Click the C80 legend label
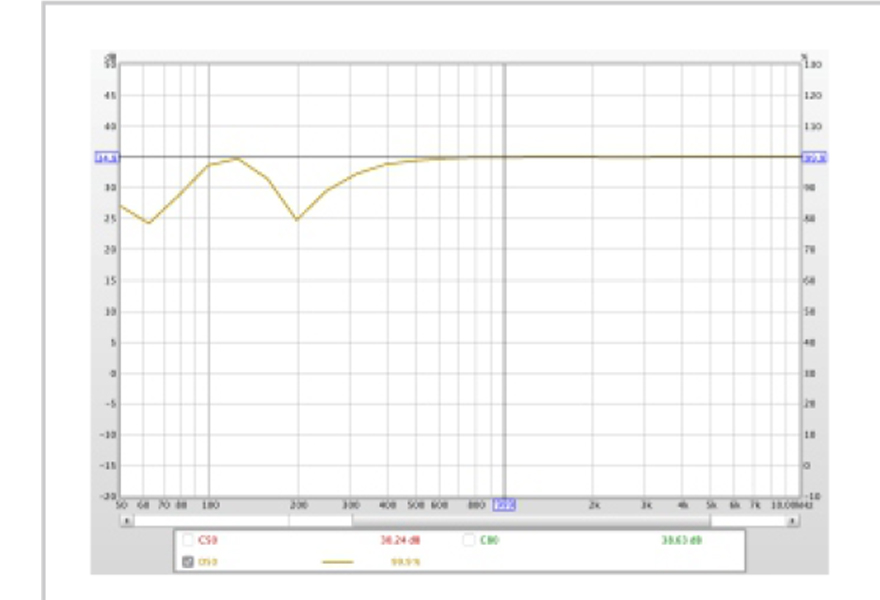This screenshot has width=880, height=600. [x=489, y=540]
